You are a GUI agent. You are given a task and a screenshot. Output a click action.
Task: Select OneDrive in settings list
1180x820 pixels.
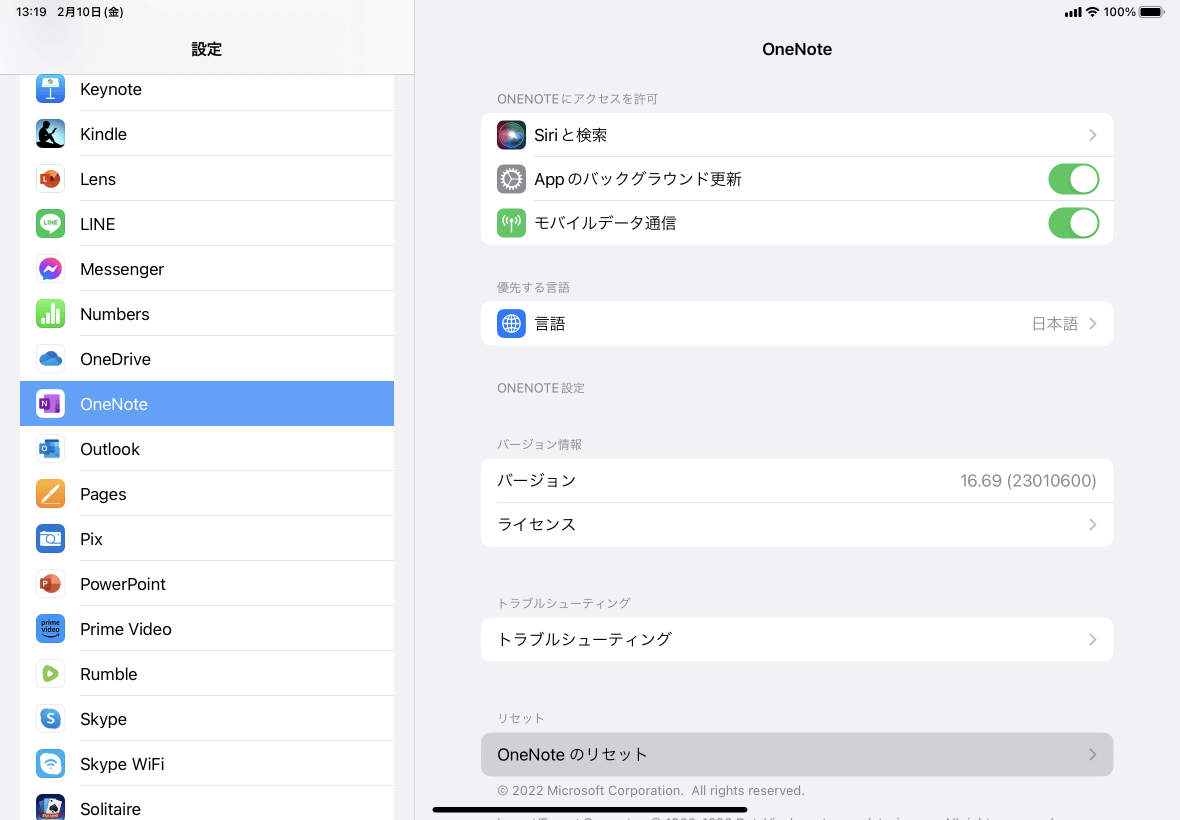tap(207, 359)
